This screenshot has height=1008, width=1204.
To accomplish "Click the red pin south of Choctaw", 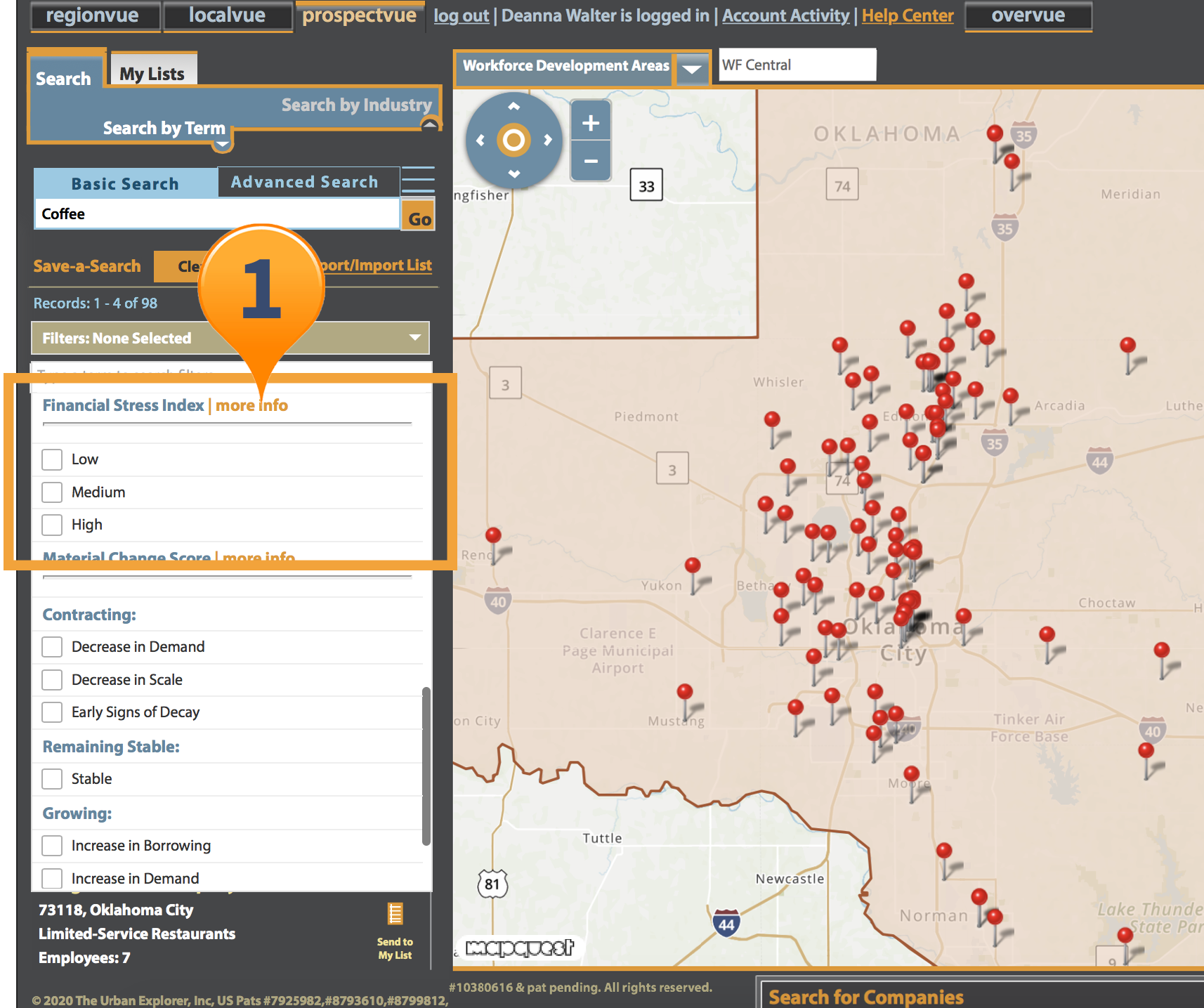I will (x=1047, y=634).
